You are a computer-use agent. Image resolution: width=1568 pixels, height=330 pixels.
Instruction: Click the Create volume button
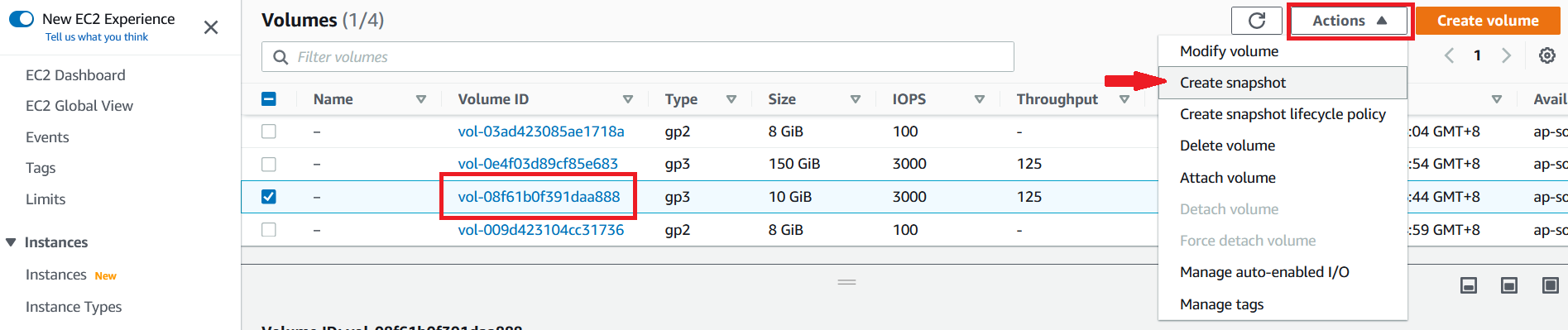(x=1488, y=21)
